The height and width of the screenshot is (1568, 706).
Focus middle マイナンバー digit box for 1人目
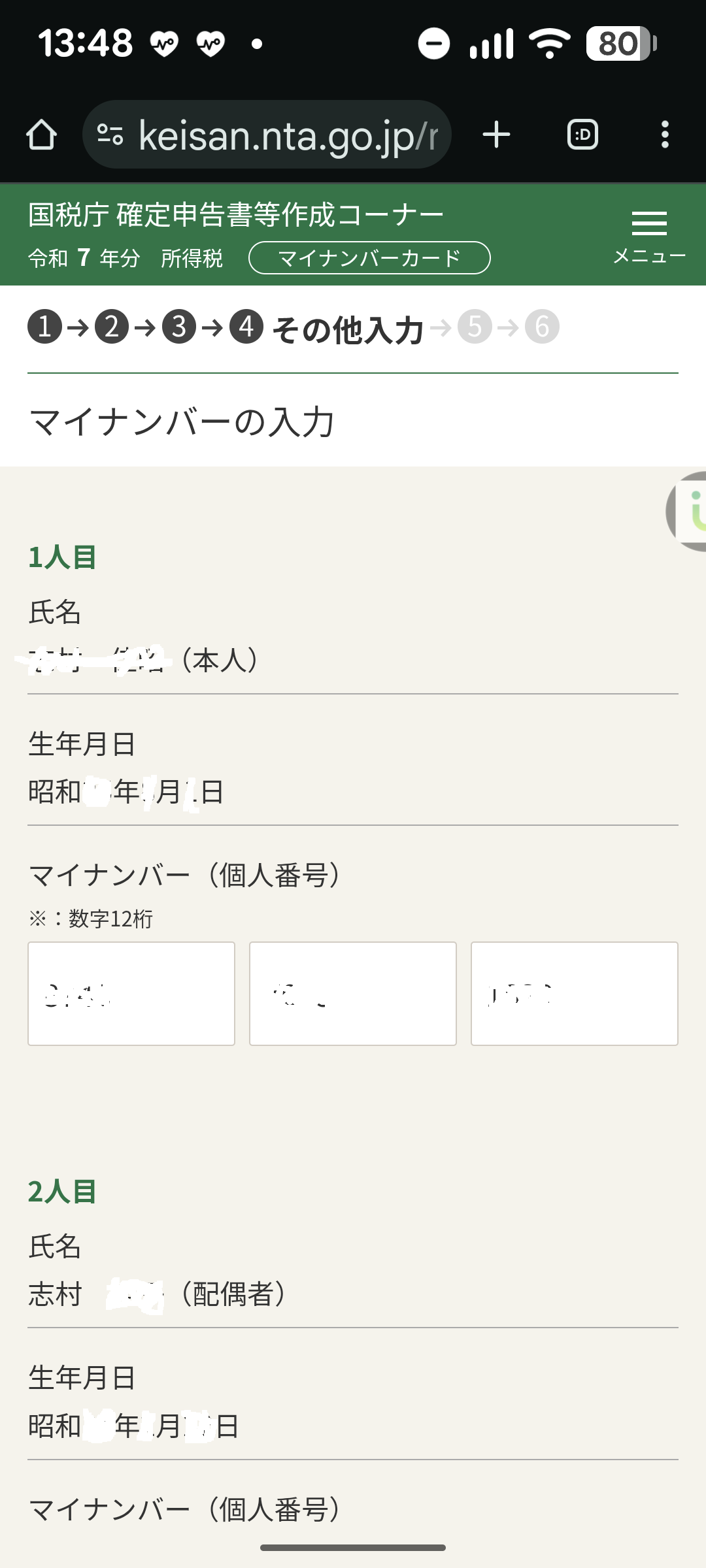[353, 993]
